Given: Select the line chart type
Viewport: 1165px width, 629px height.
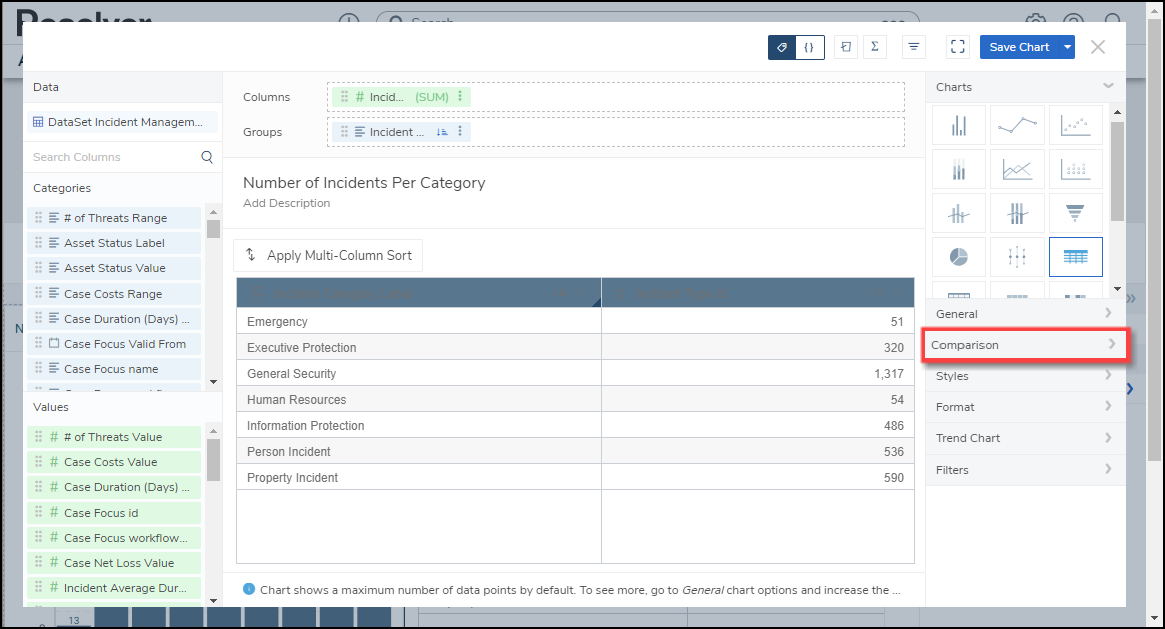Looking at the screenshot, I should click(x=1017, y=125).
